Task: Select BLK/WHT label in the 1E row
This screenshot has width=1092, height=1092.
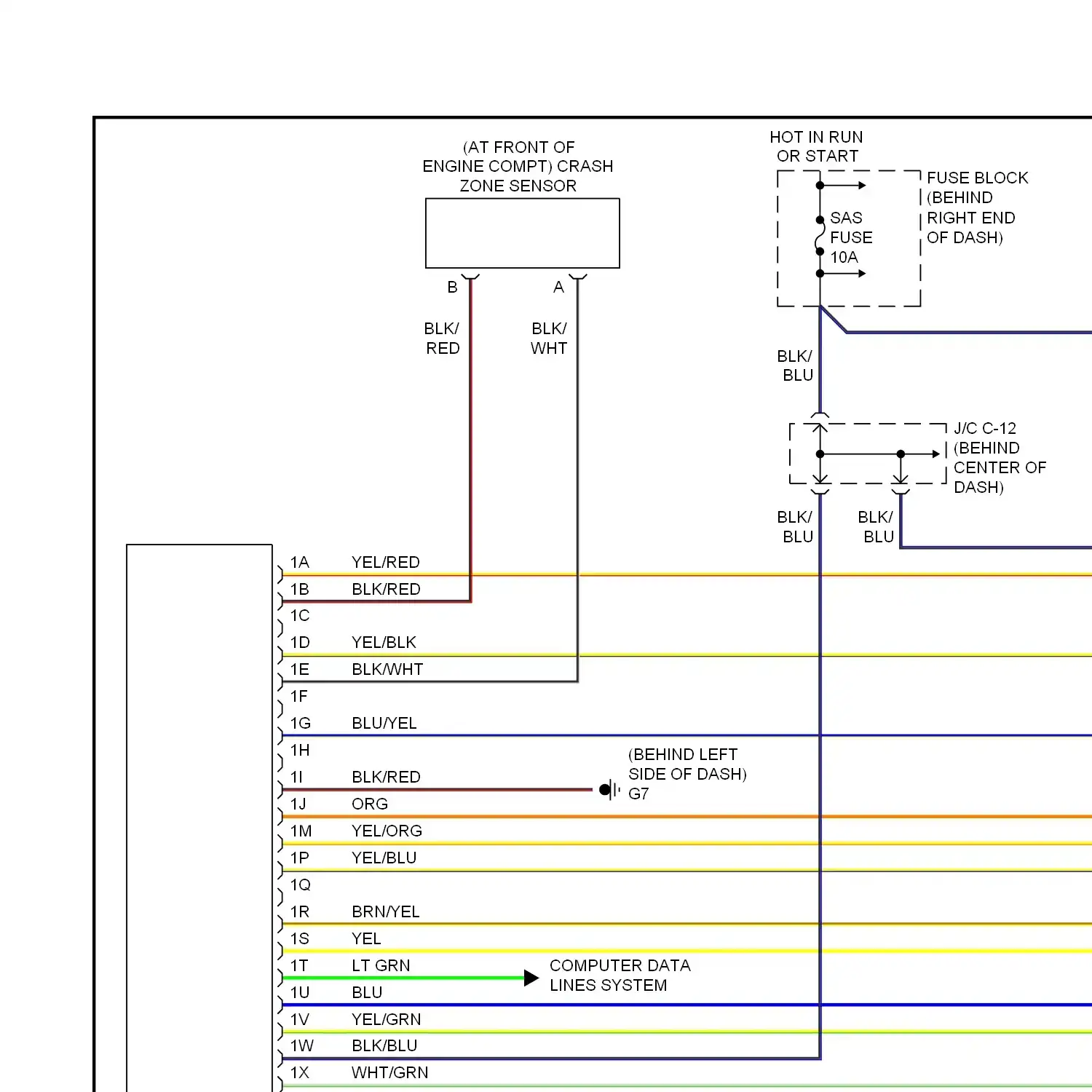Action: click(387, 670)
